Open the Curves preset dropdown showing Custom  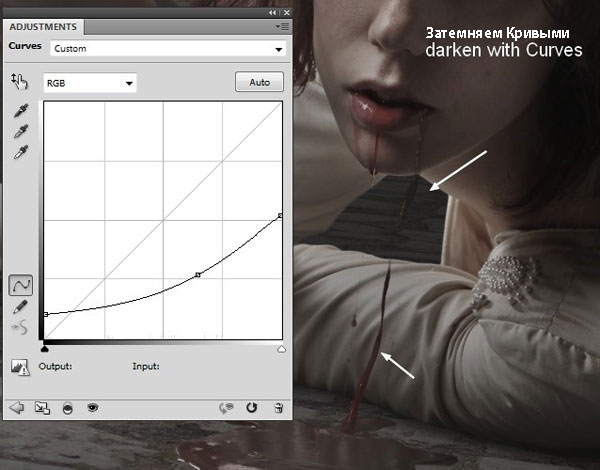pos(168,49)
